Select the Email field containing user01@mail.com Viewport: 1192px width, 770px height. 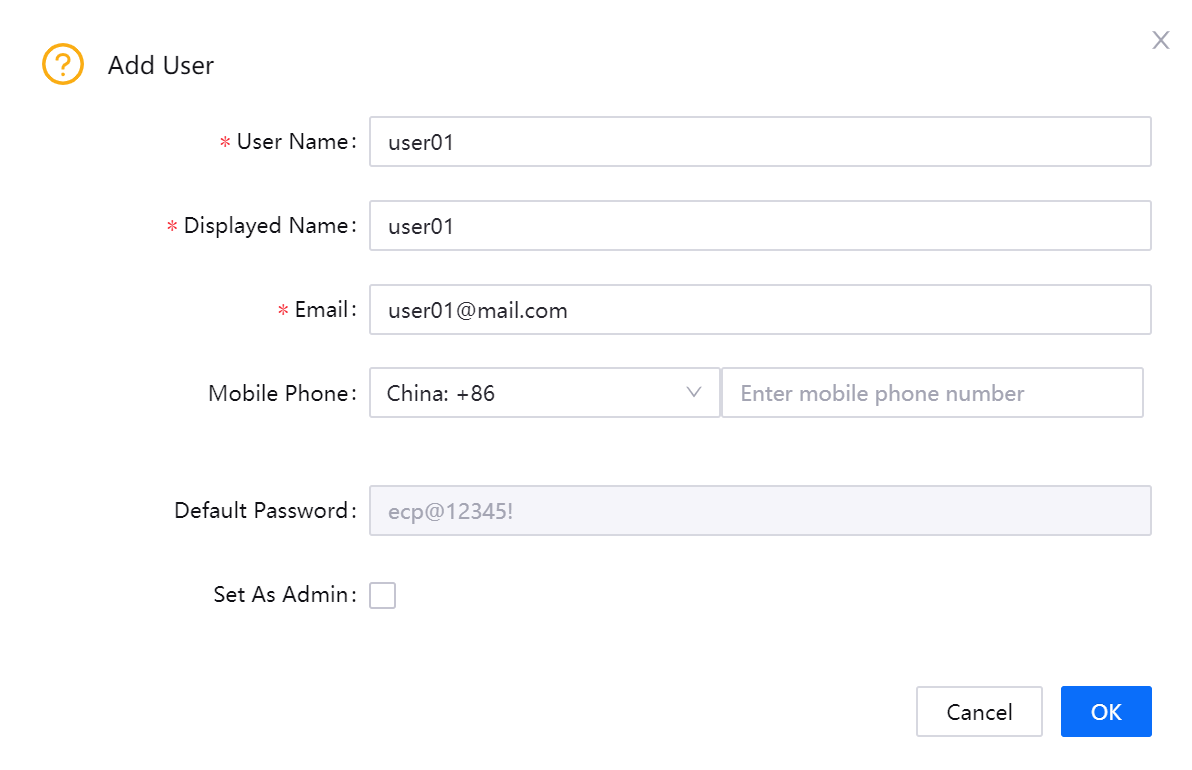pyautogui.click(x=759, y=310)
